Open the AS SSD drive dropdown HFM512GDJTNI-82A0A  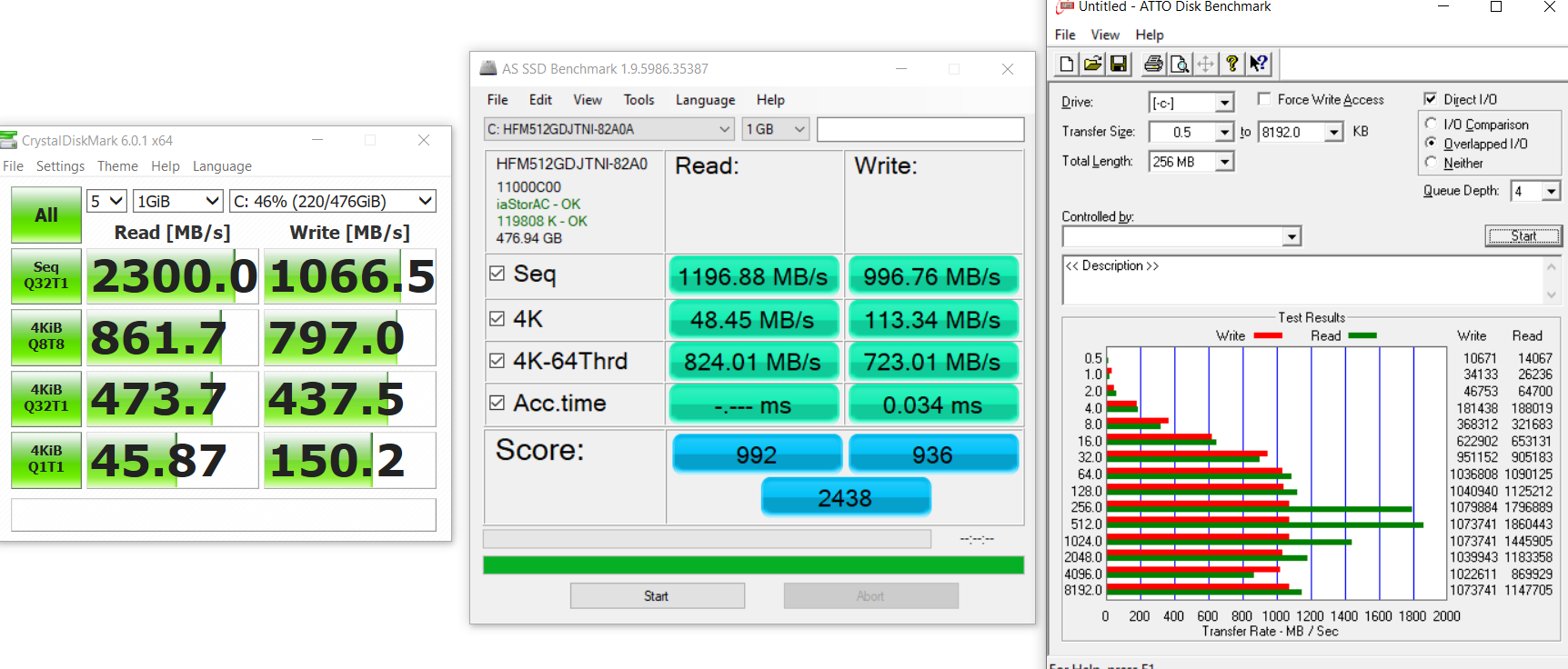pyautogui.click(x=608, y=129)
